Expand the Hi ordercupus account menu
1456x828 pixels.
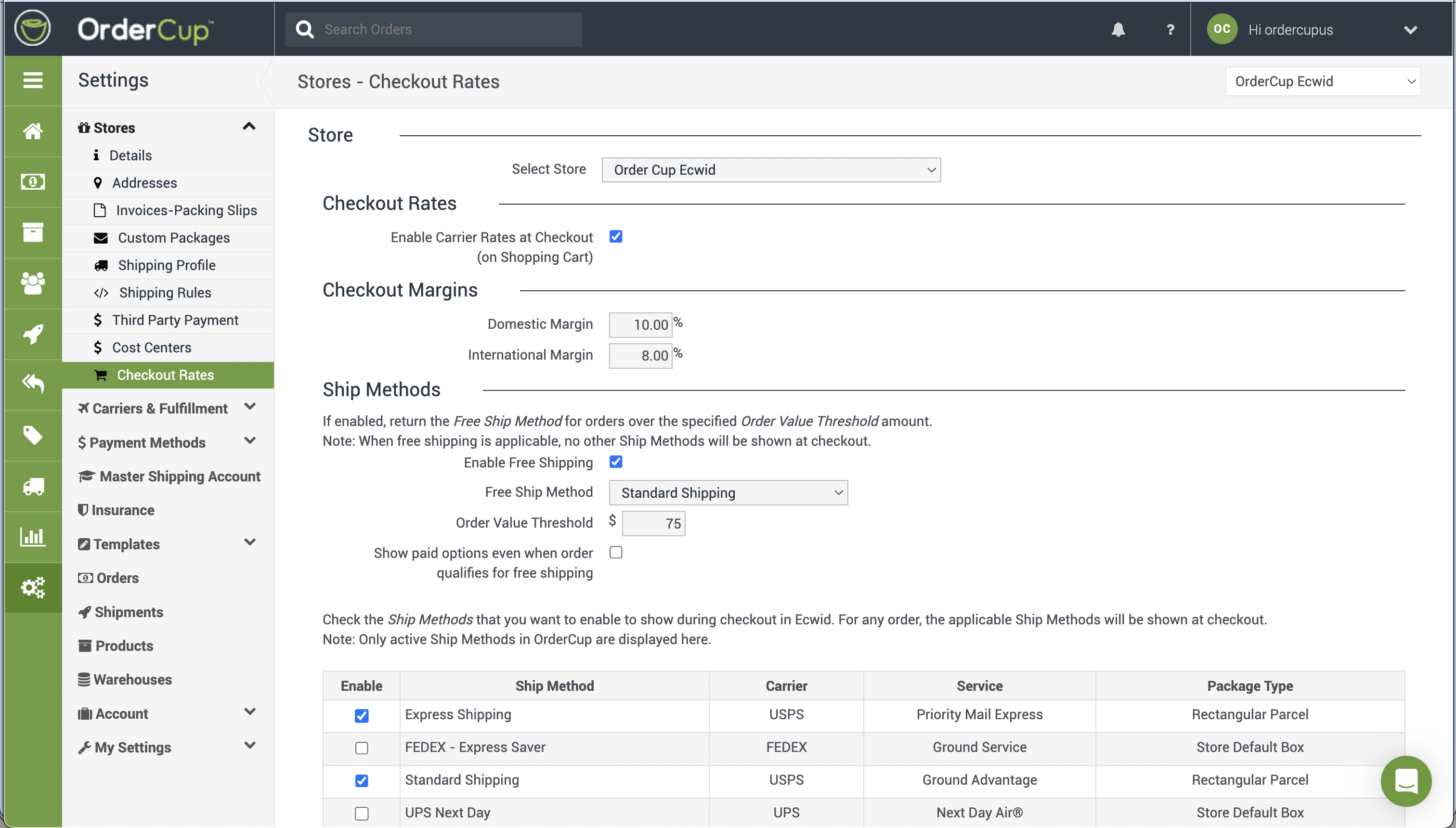pyautogui.click(x=1410, y=29)
